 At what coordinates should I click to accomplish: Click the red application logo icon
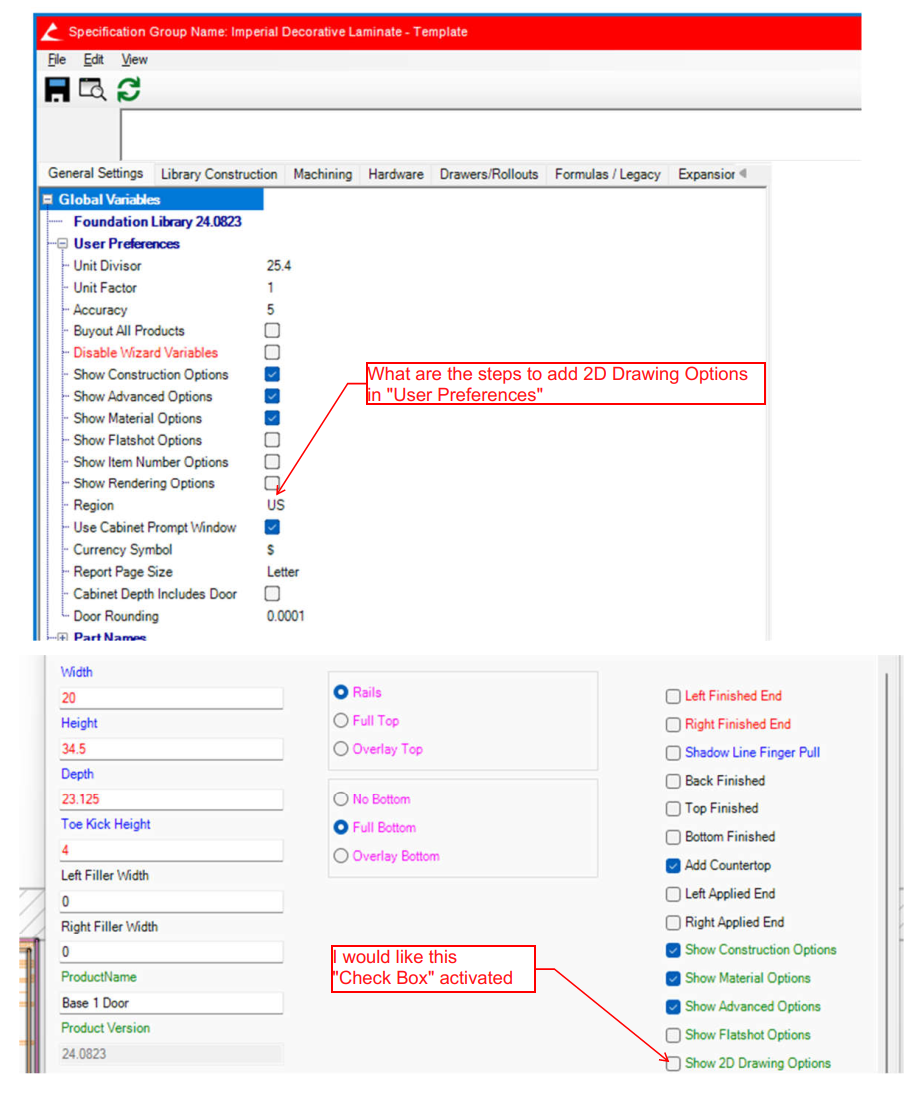pos(51,32)
